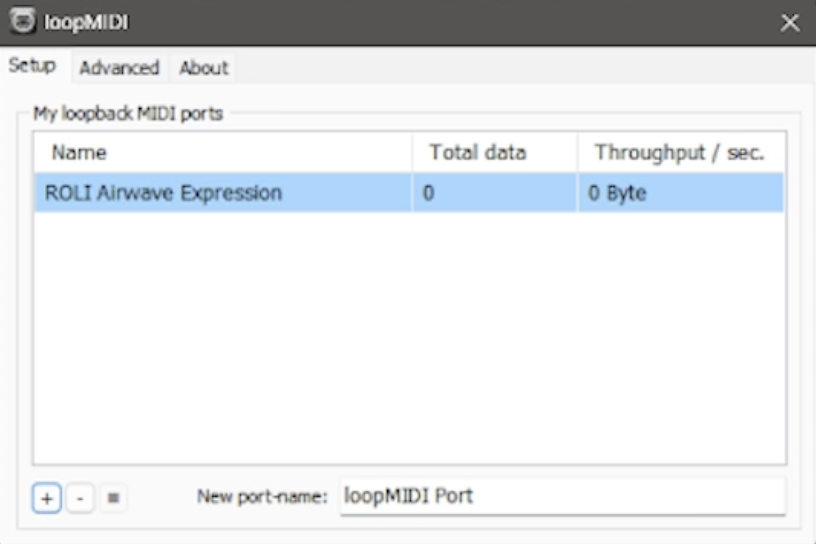Click the loopMIDI app icon in title bar

click(22, 21)
